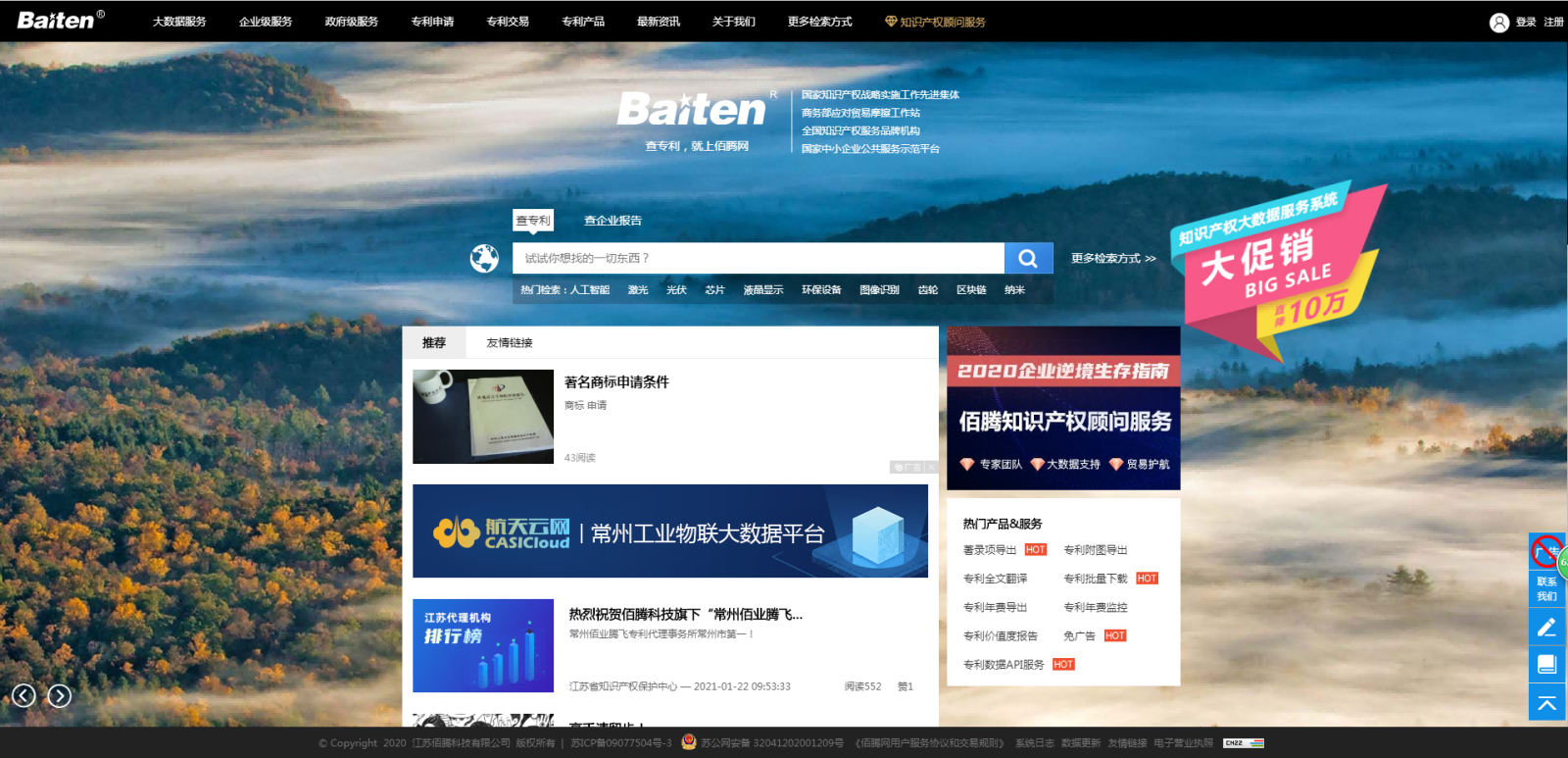This screenshot has width=1568, height=758.
Task: Switch to the 推荐 tab
Action: click(x=434, y=343)
